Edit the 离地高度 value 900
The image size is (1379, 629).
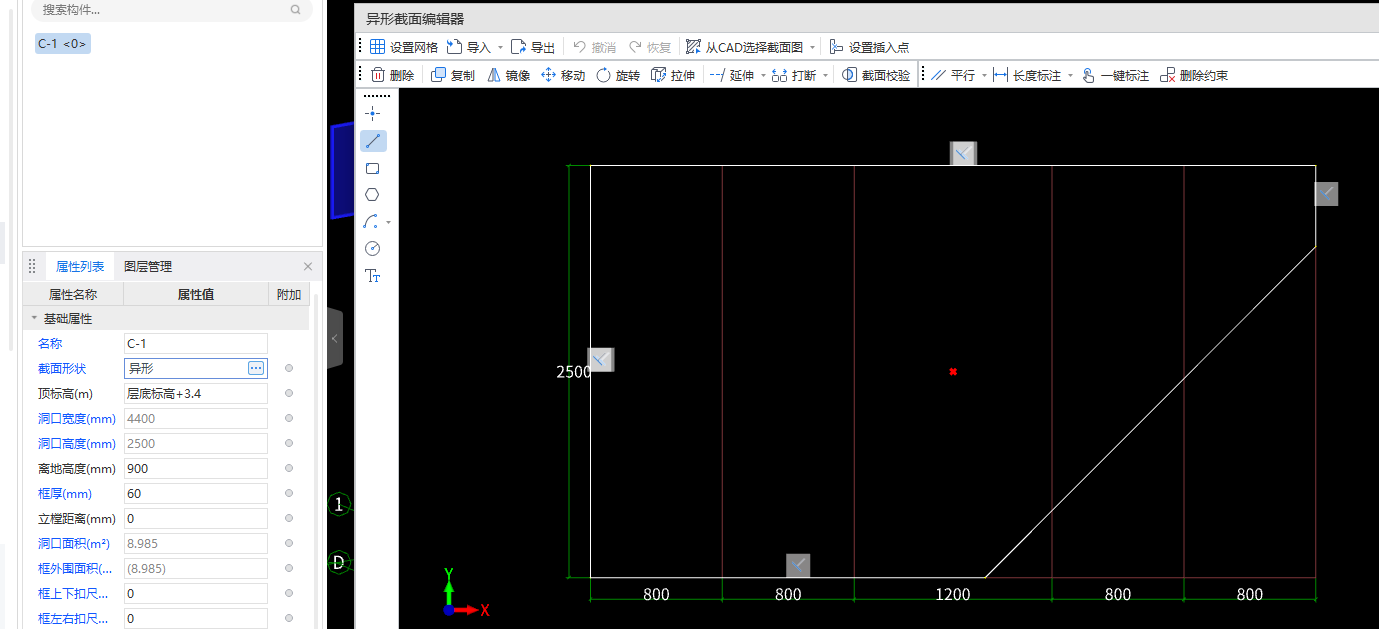196,469
